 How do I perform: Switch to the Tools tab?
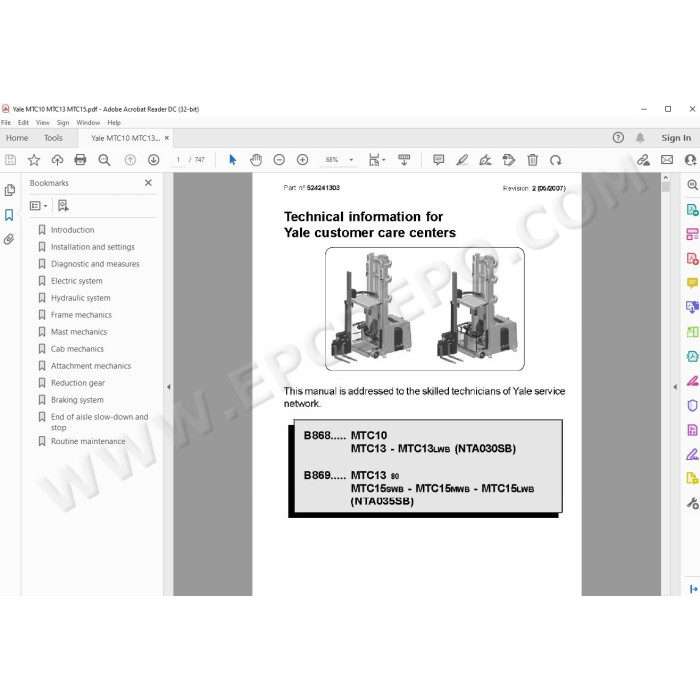(53, 138)
